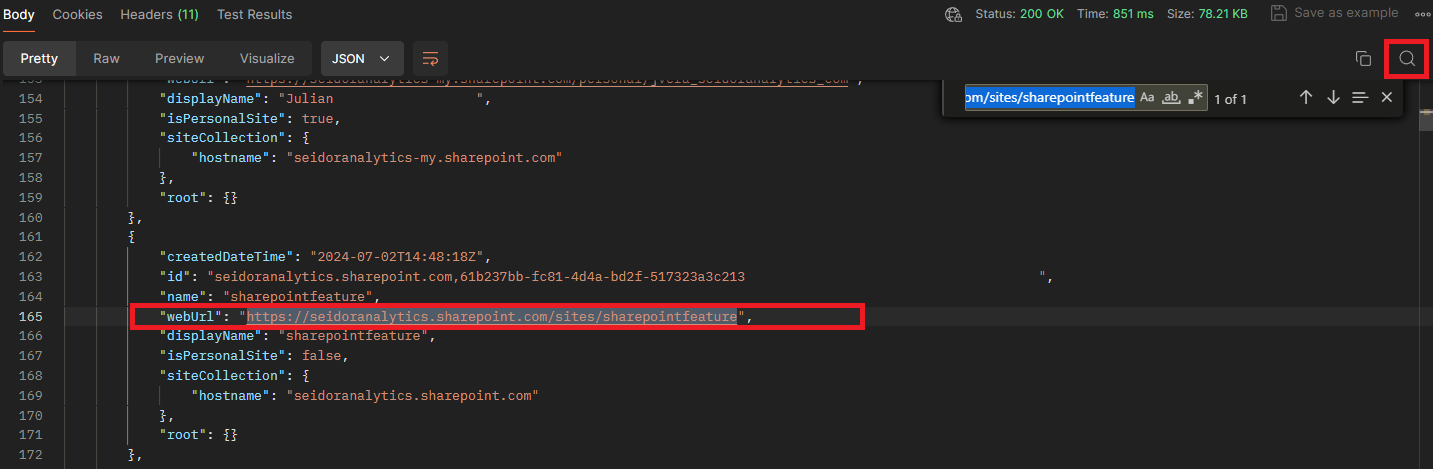
Task: Open the three-dot more options menu
Action: point(1422,14)
